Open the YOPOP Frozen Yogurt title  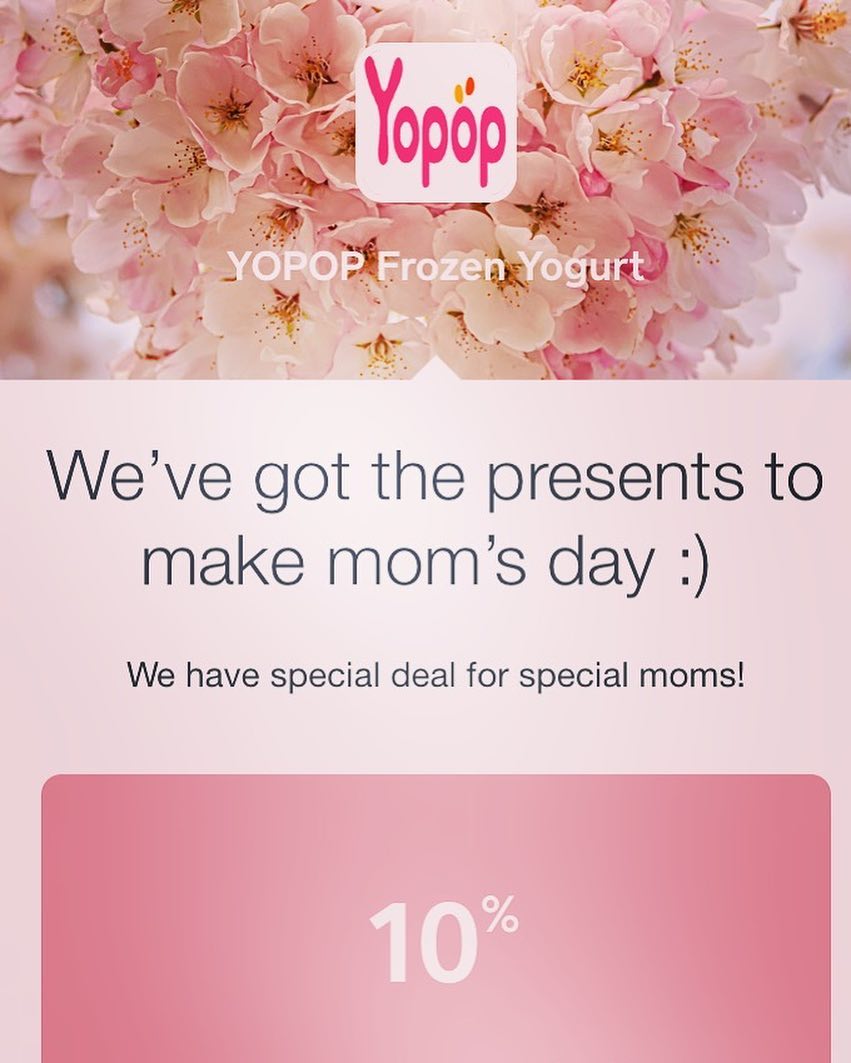coord(435,266)
